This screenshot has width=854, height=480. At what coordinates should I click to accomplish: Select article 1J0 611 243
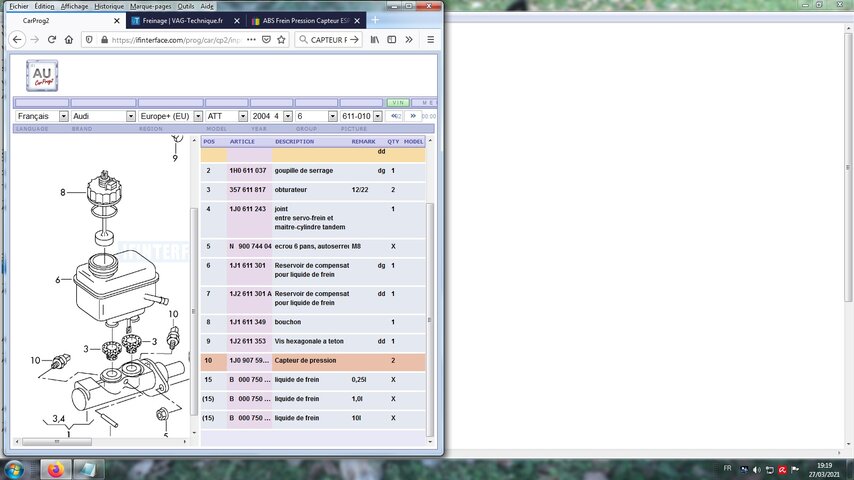(x=248, y=209)
